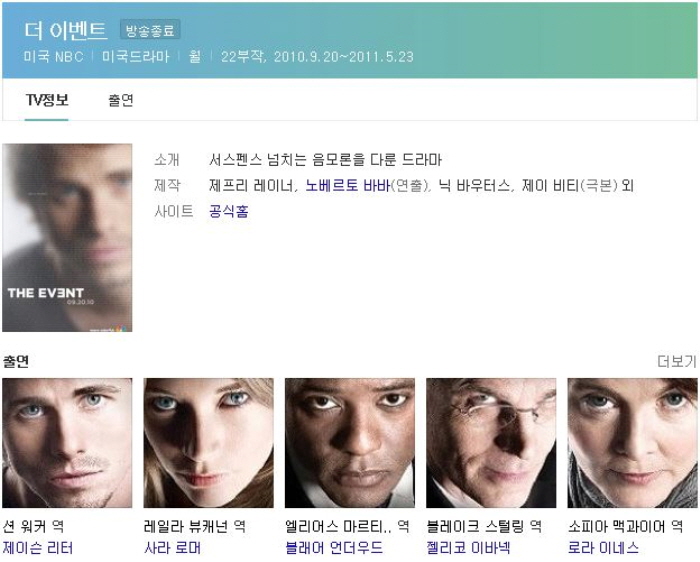Switch to the 출연 tab
The height and width of the screenshot is (562, 700).
121,100
